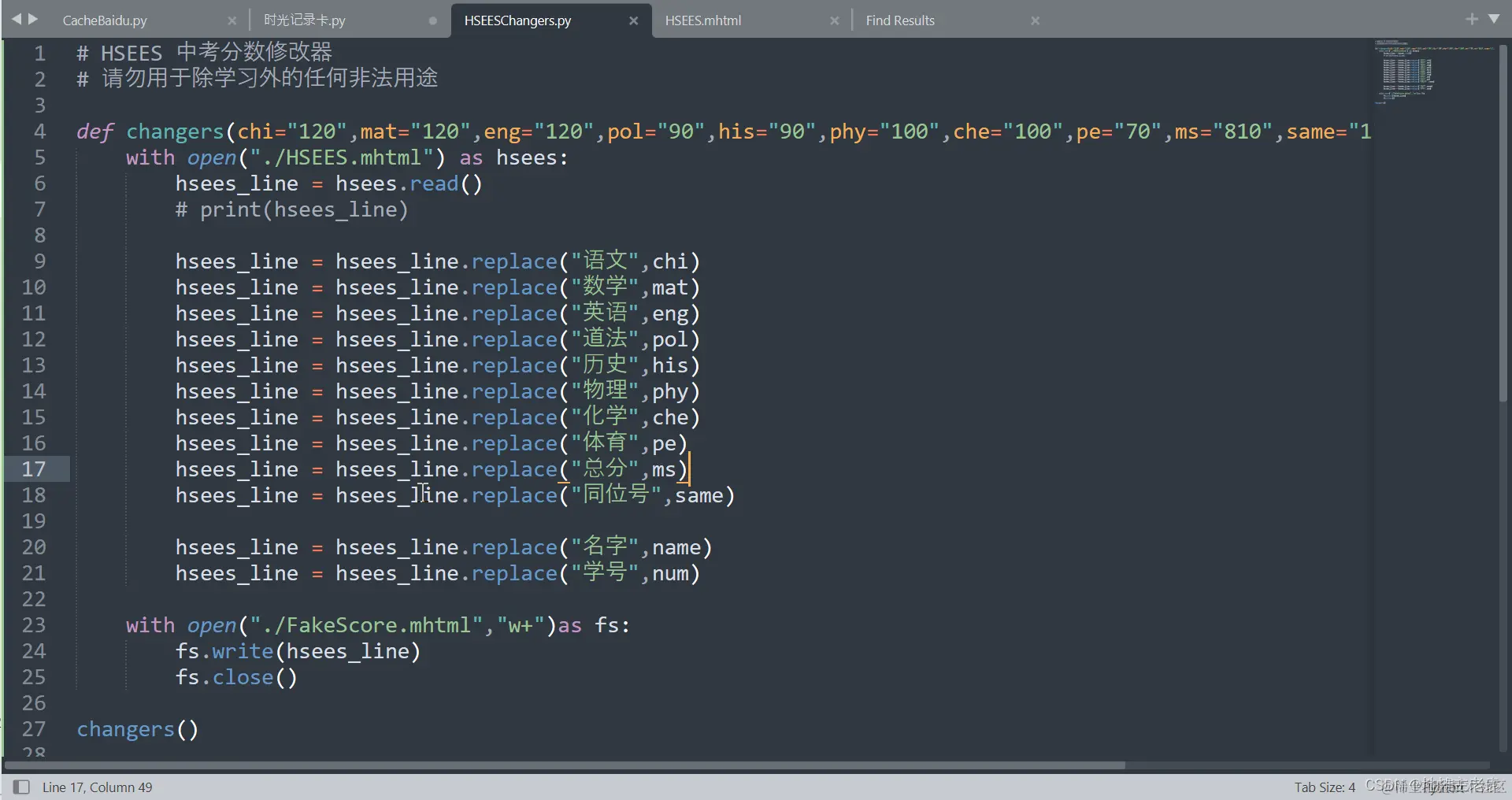Click the string "历史" on line 13
The image size is (1512, 800).
(x=605, y=365)
